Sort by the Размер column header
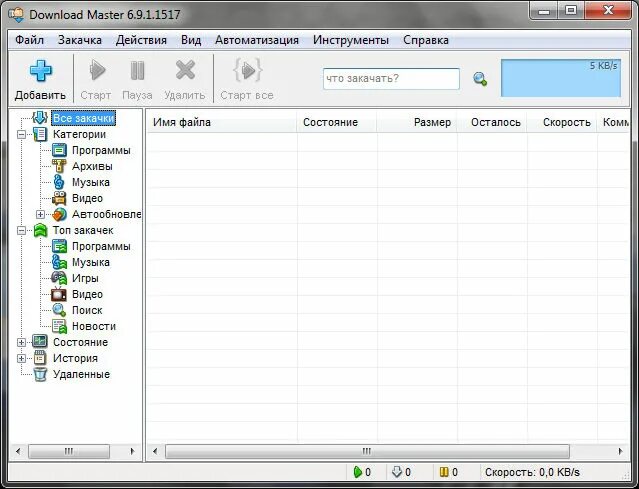Image resolution: width=639 pixels, height=489 pixels. tap(417, 122)
